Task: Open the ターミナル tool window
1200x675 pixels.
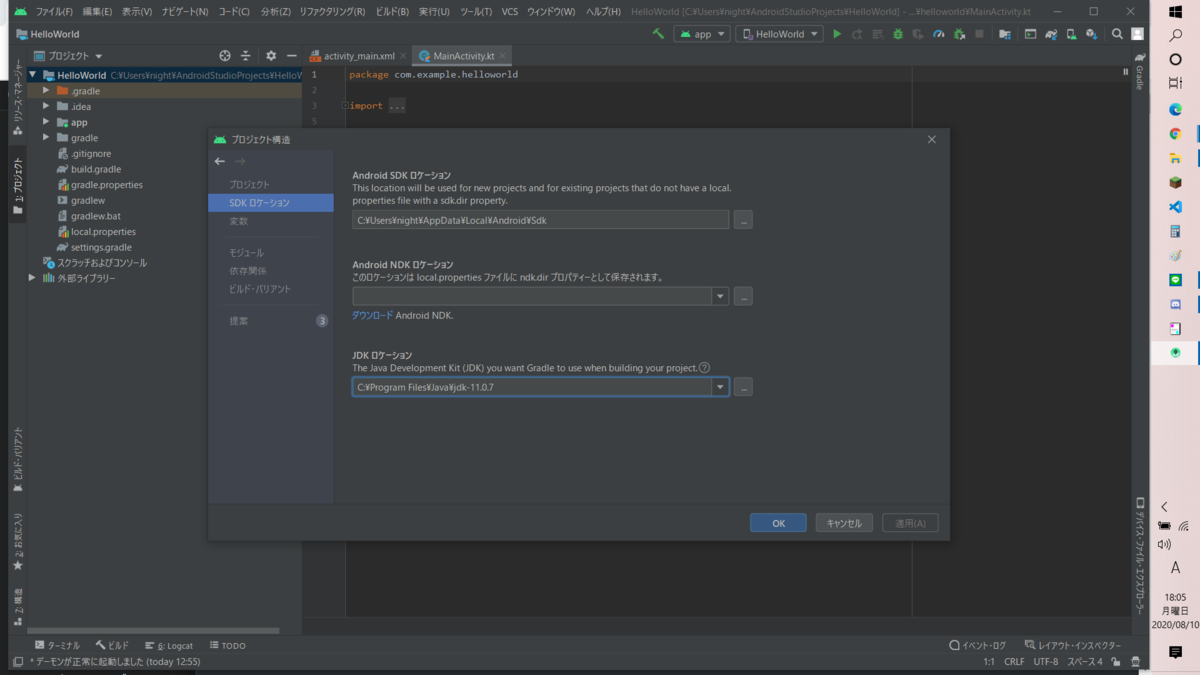Action: 57,646
